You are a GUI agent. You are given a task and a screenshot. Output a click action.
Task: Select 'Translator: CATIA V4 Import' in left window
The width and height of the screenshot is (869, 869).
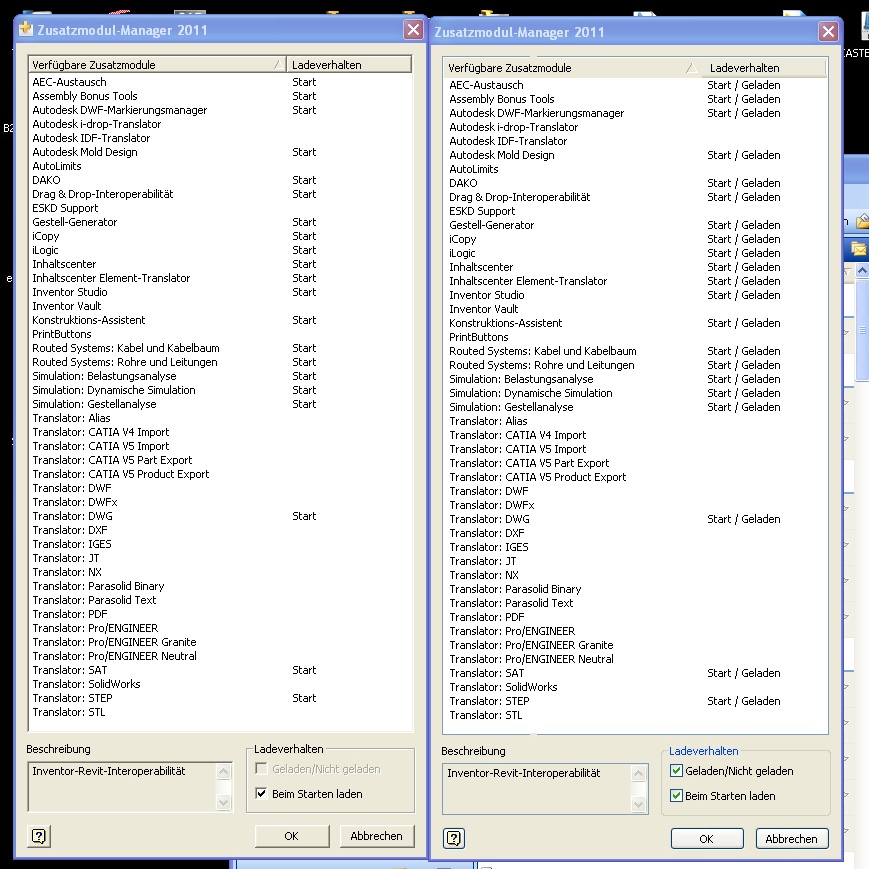[100, 432]
